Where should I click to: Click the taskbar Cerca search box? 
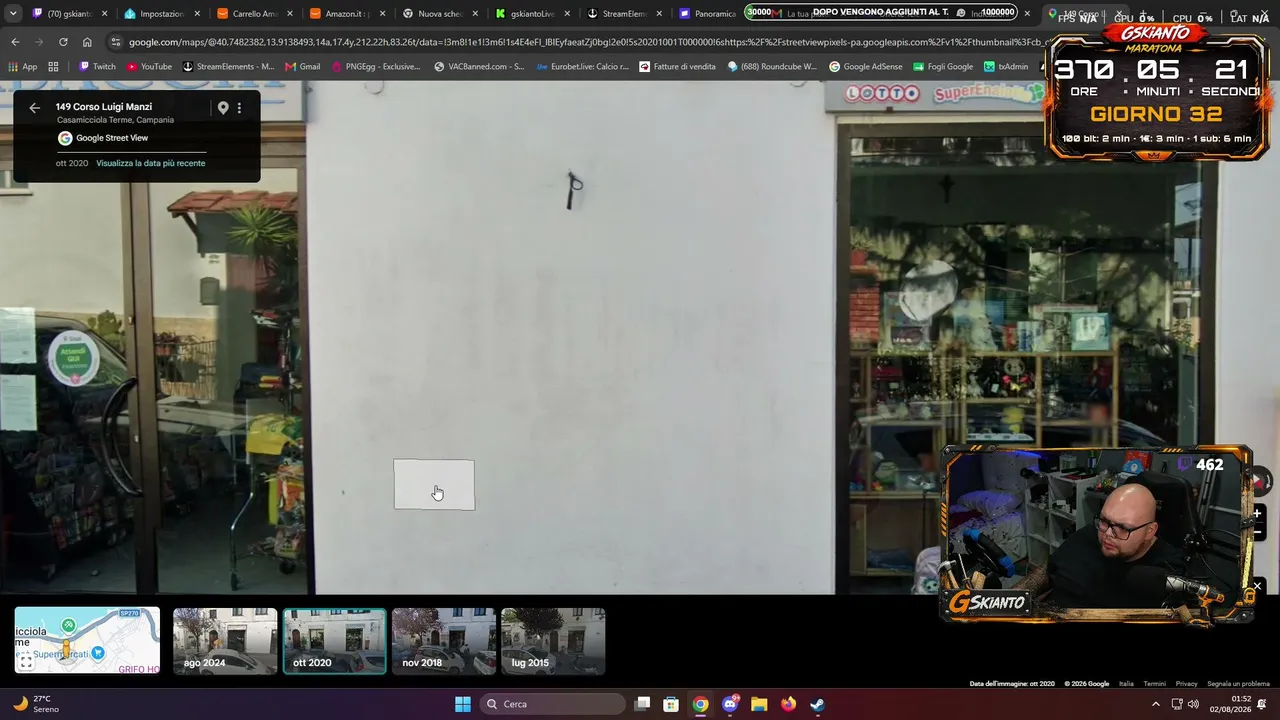(x=552, y=704)
